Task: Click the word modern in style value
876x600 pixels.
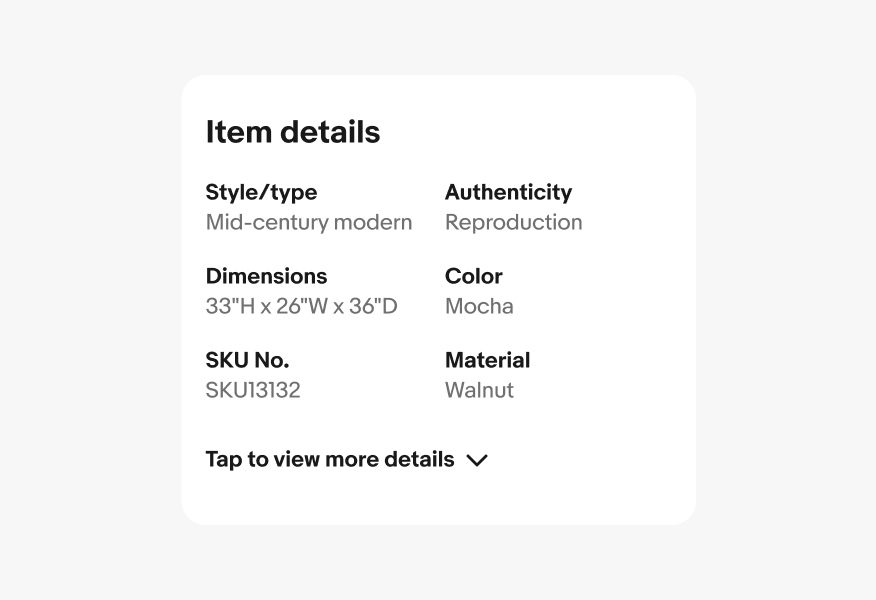Action: (x=375, y=222)
